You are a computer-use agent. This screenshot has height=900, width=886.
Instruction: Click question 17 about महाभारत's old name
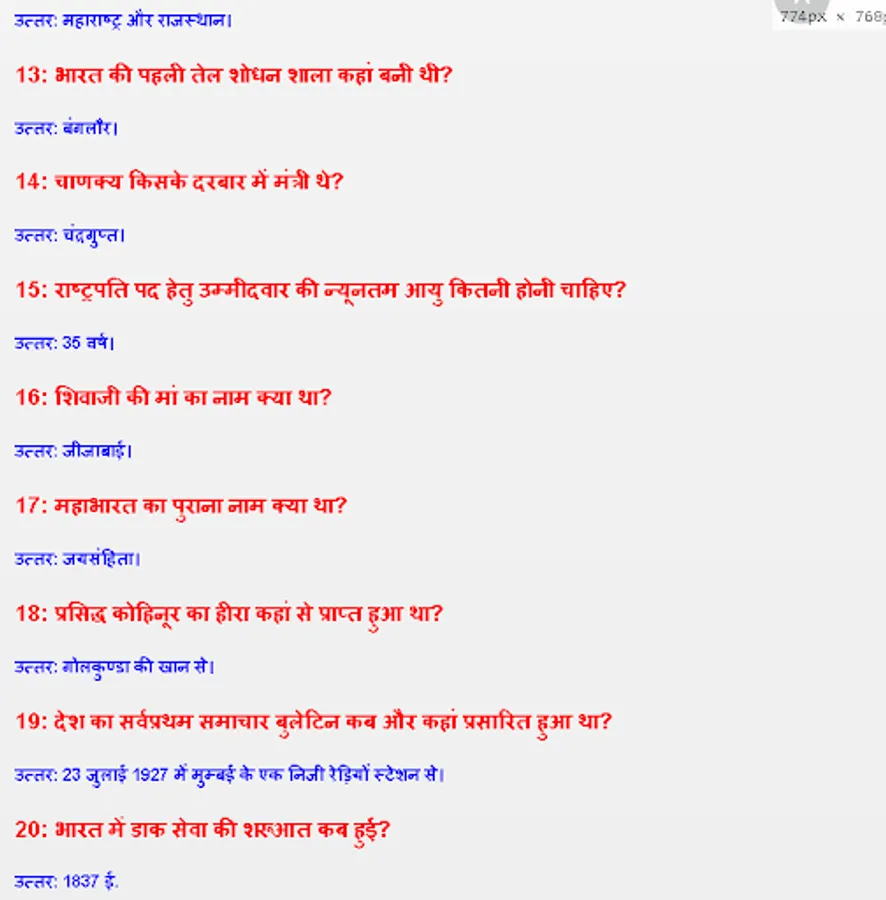tap(181, 506)
